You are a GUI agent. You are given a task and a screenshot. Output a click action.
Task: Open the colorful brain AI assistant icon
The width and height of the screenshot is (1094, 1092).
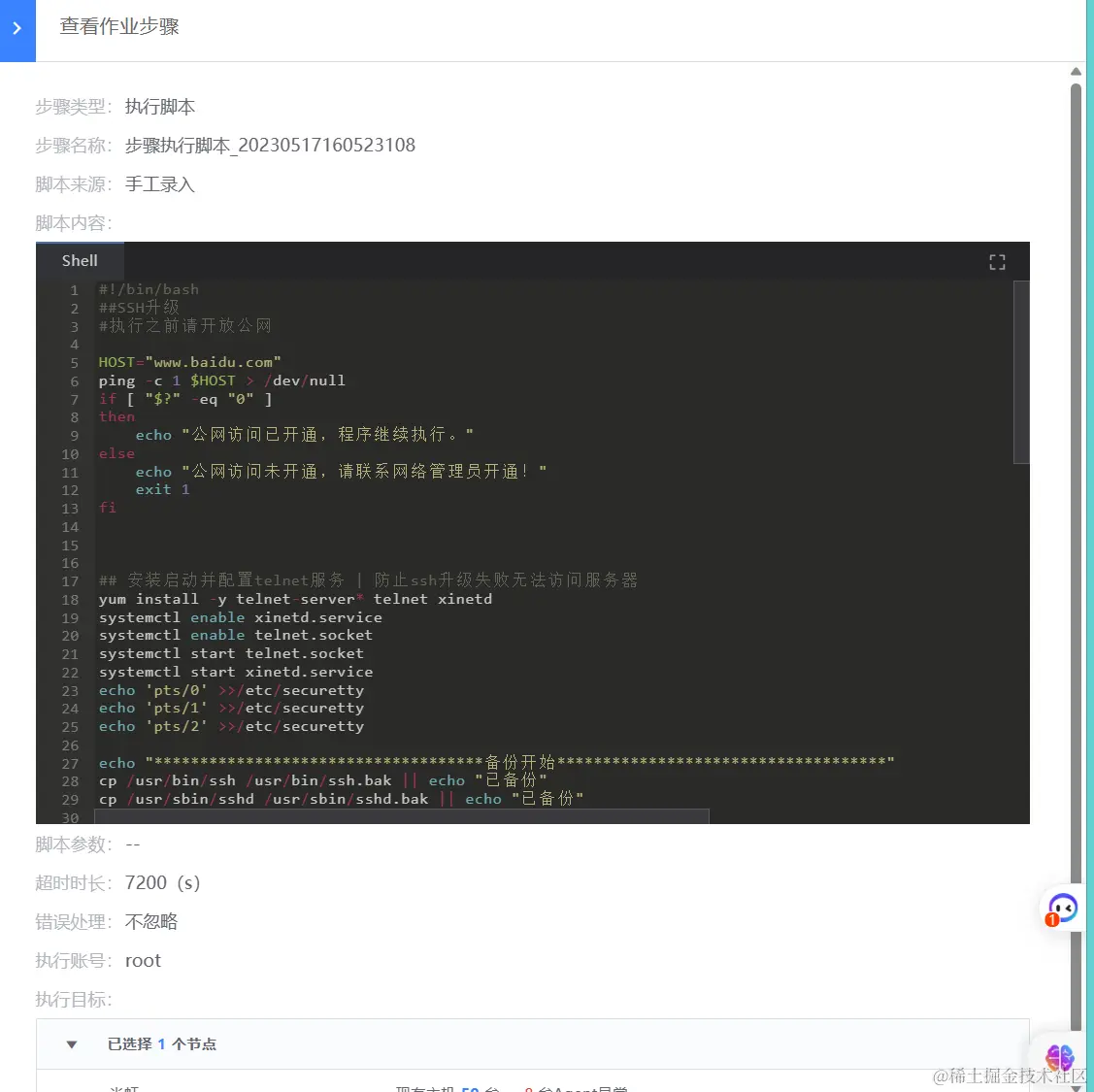tap(1060, 1057)
